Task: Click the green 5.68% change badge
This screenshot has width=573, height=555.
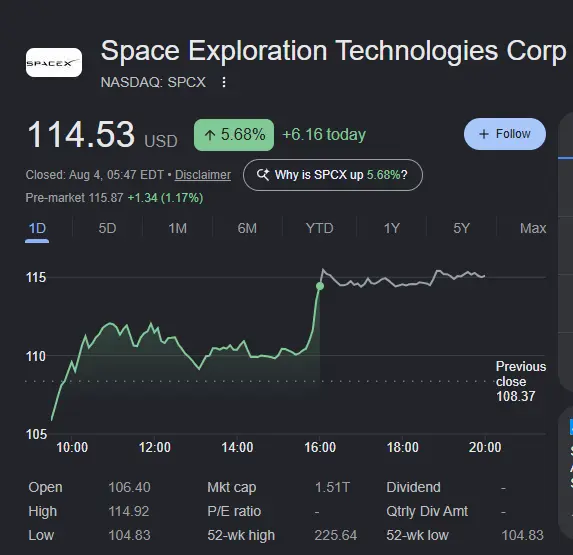Action: (234, 134)
